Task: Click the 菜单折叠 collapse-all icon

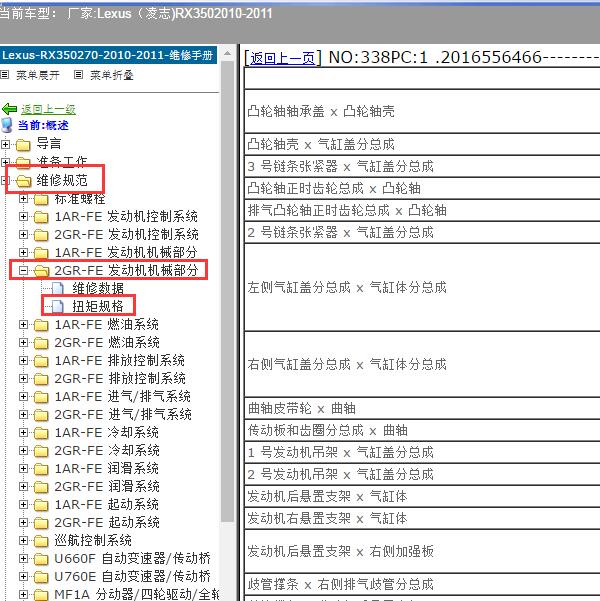Action: pos(78,74)
